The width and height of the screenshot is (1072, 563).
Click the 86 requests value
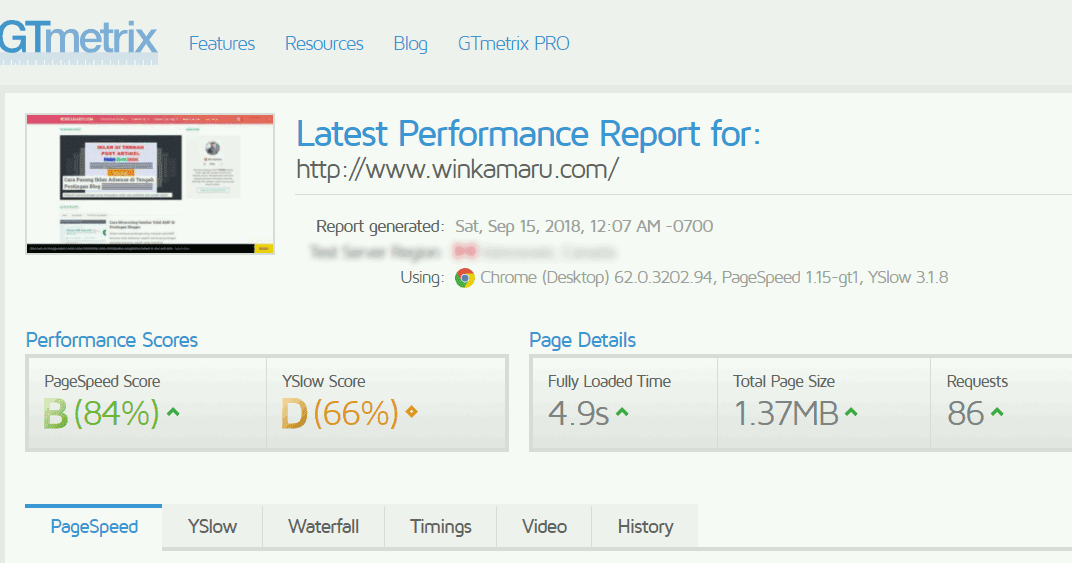click(965, 414)
